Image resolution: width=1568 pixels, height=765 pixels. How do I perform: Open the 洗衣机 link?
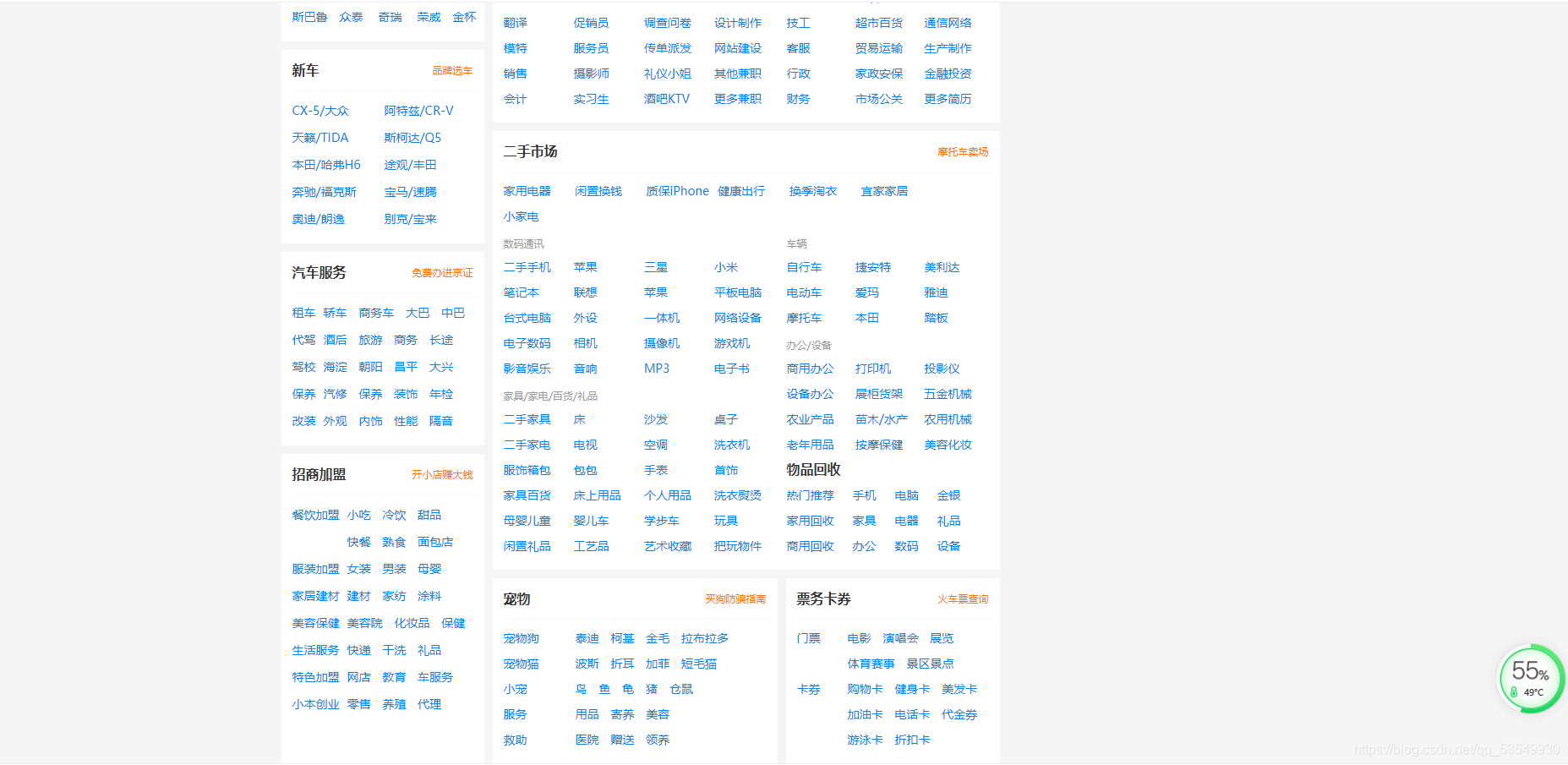click(732, 445)
